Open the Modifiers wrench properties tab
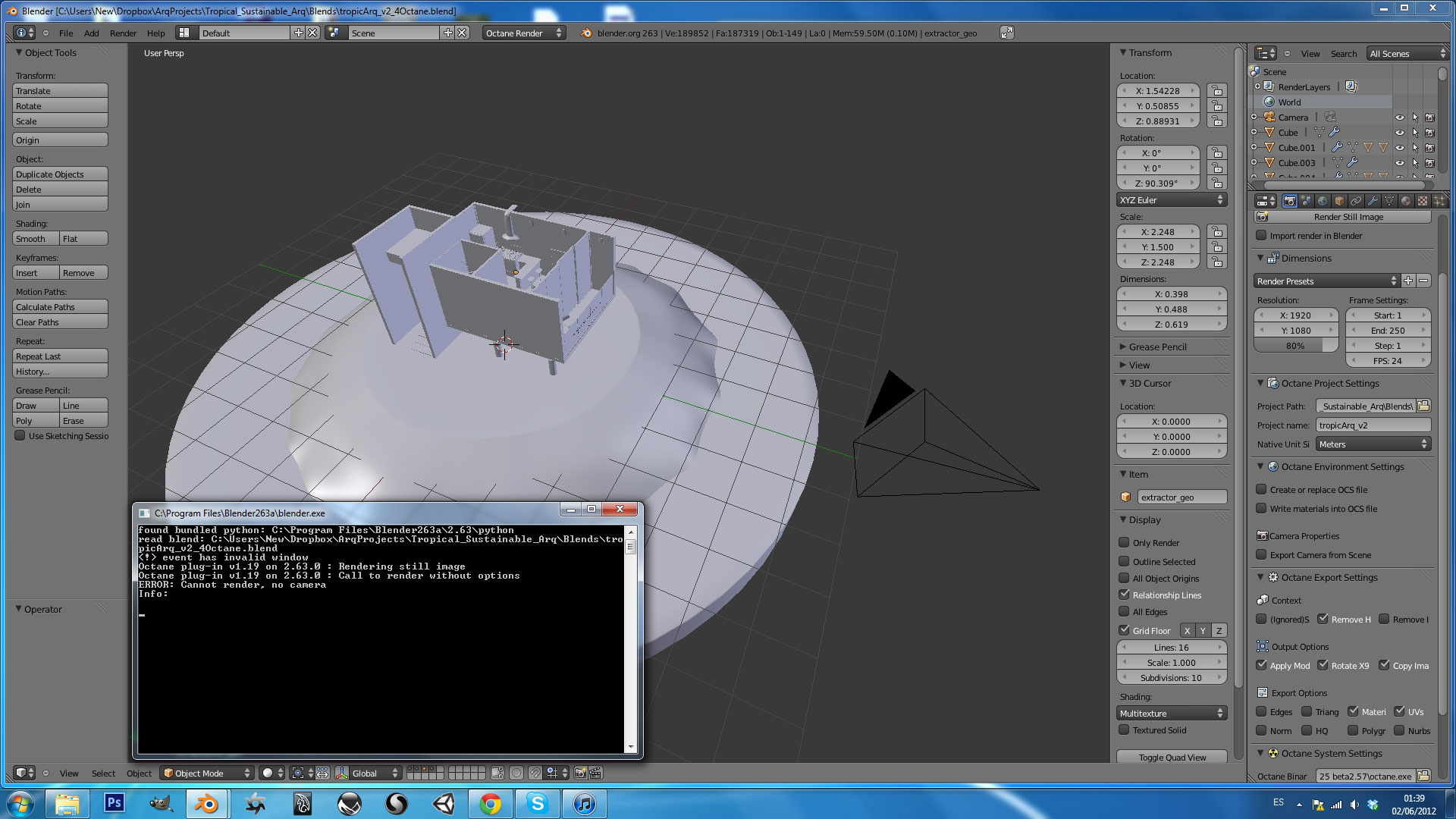 (x=1373, y=201)
